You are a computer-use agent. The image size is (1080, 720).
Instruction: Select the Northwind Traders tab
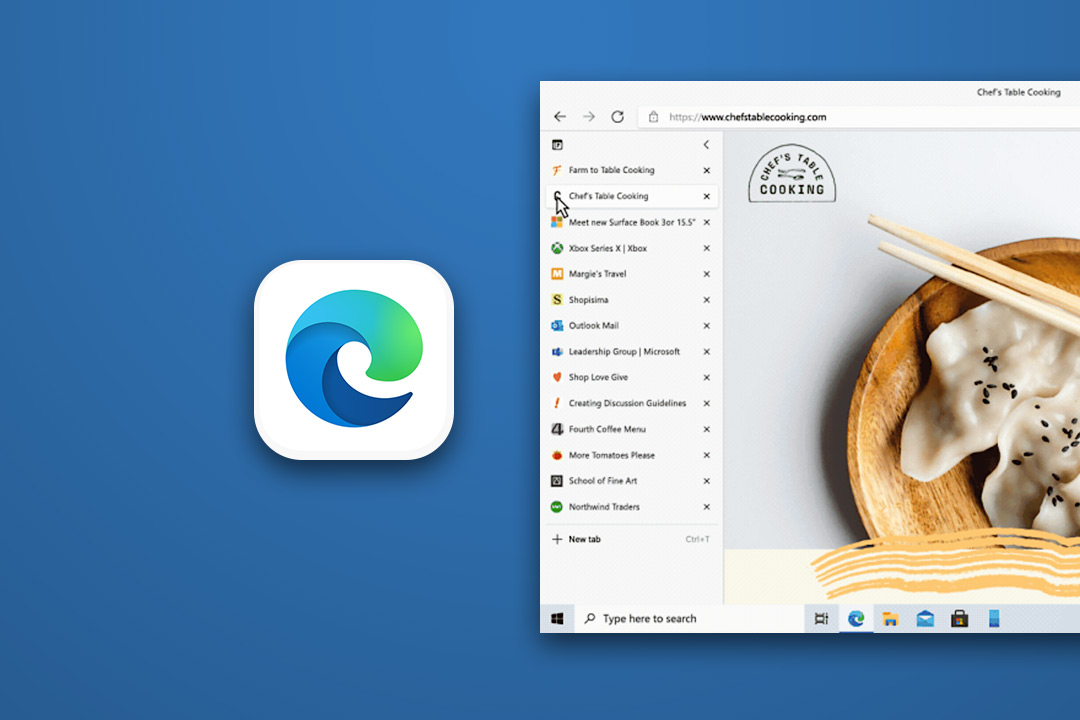coord(623,506)
